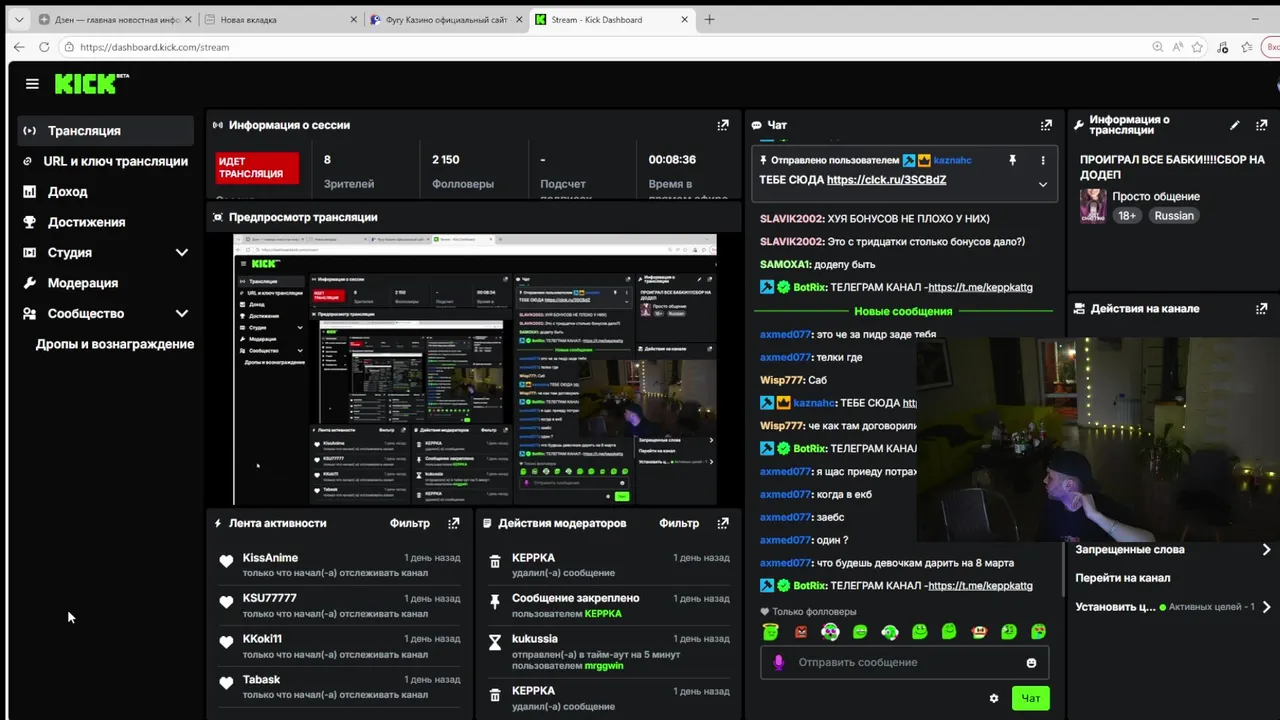Open browser media control music icon
This screenshot has width=1280, height=720.
click(1222, 47)
